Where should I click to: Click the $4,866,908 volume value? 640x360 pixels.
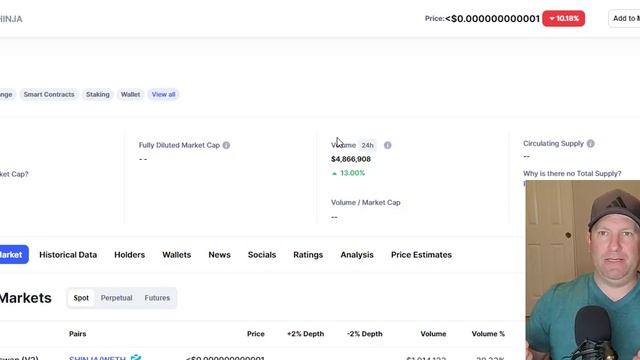point(351,159)
